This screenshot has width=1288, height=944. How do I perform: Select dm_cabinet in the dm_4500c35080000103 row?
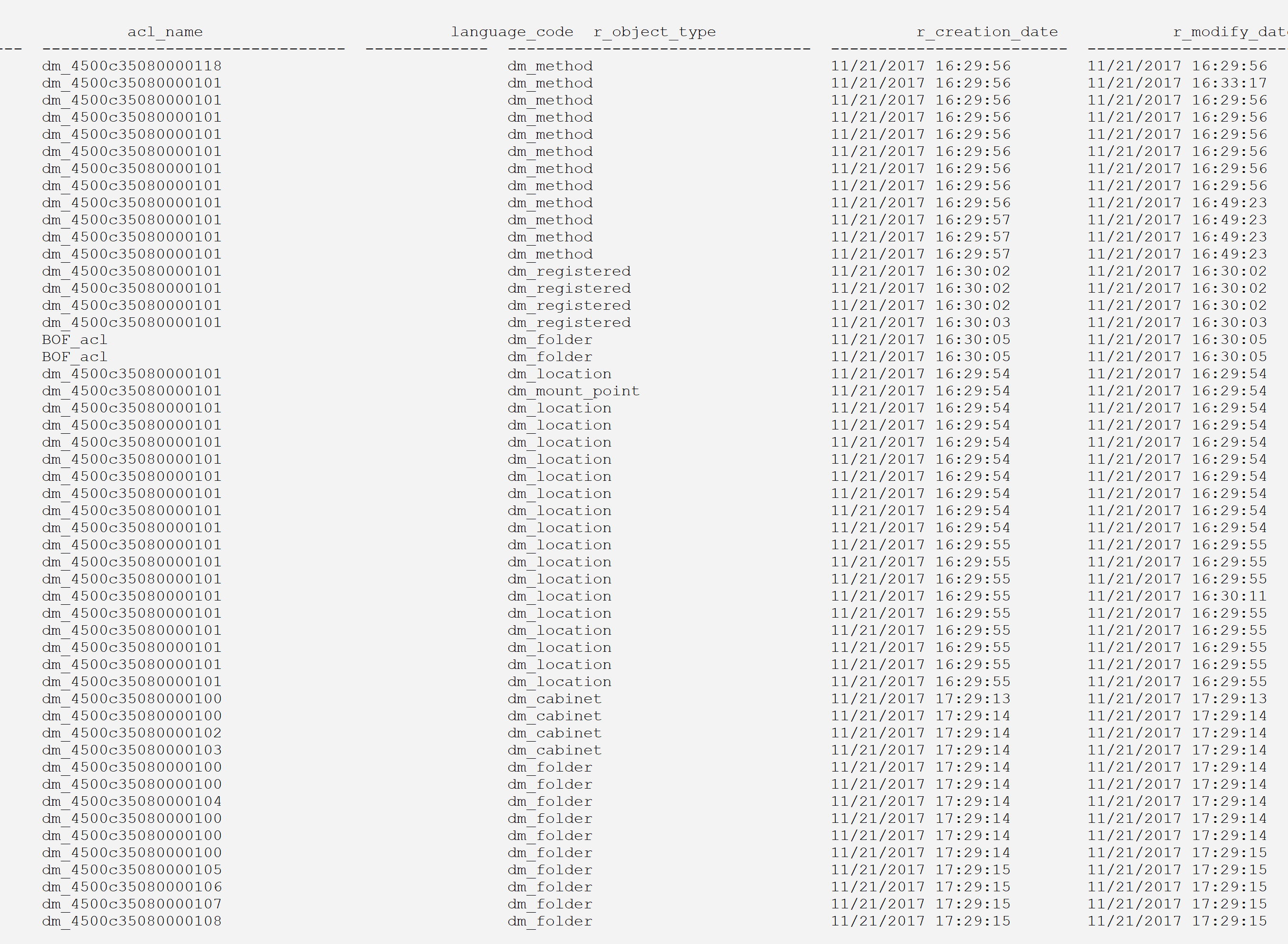point(555,750)
